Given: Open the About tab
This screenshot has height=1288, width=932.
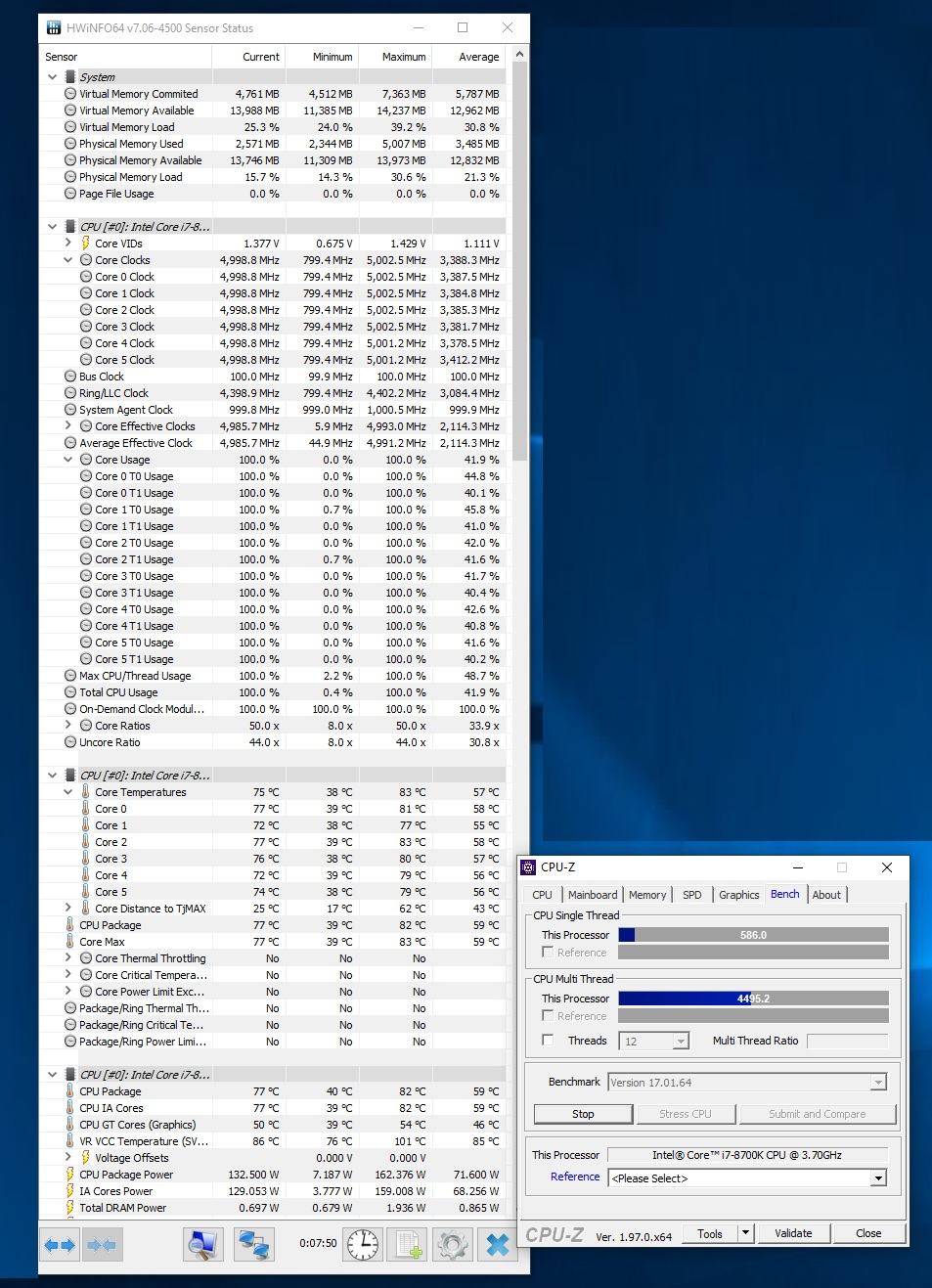Looking at the screenshot, I should coord(826,895).
